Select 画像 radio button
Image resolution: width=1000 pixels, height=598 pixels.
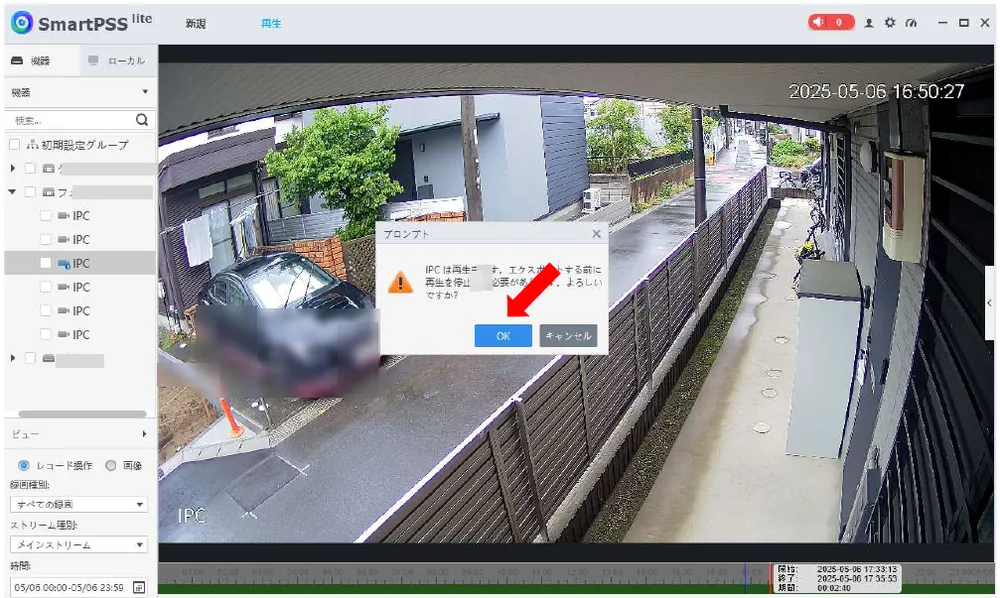pos(111,465)
